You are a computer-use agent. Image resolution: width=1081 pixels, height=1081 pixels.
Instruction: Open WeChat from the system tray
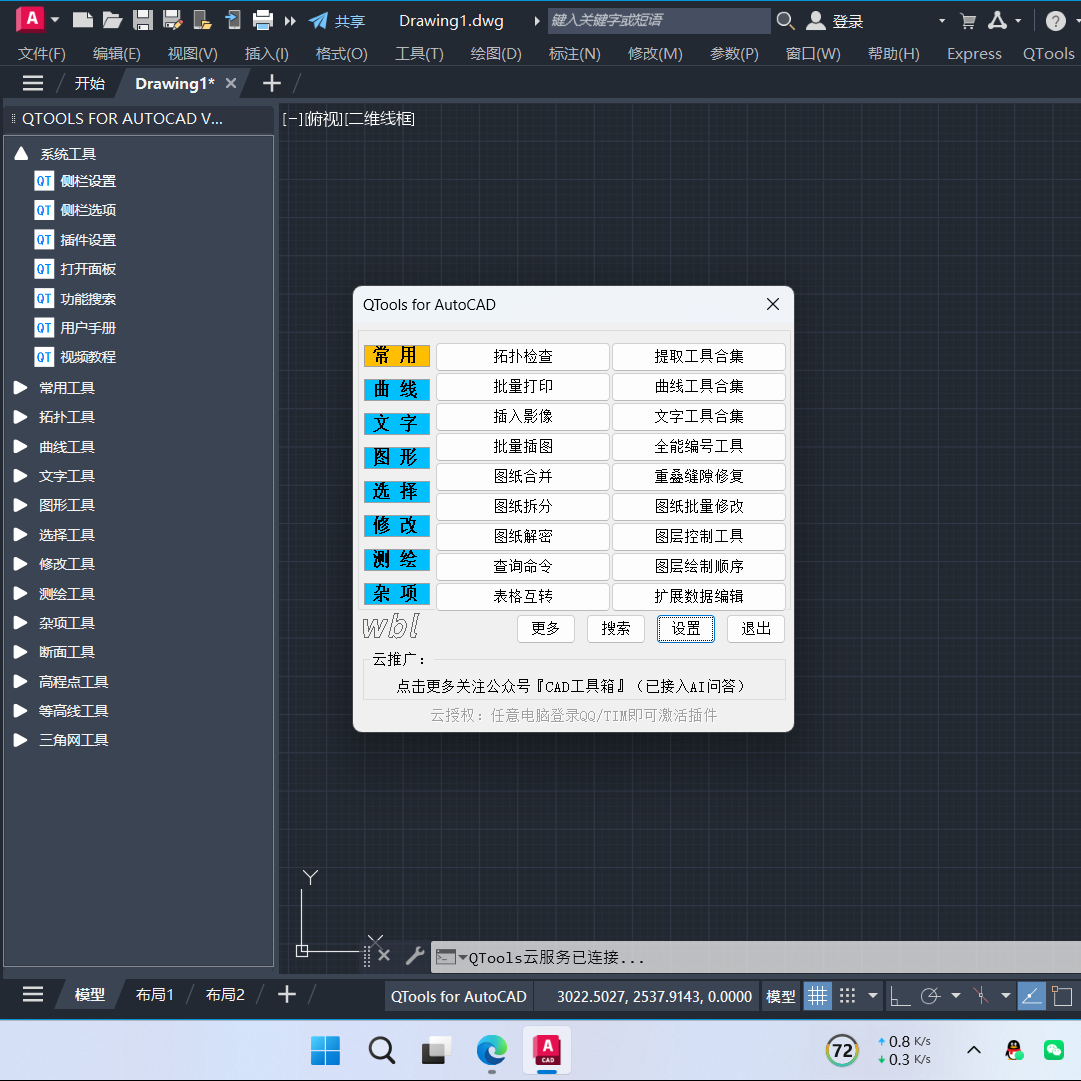click(1054, 1050)
